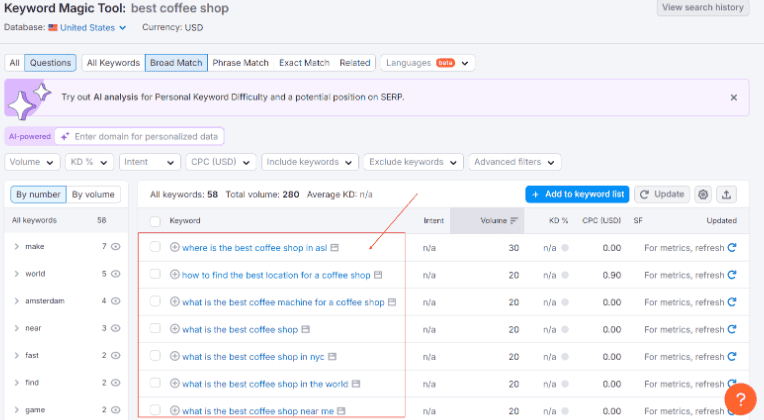Open SERP icon for 'how to find the best location'

pyautogui.click(x=378, y=275)
